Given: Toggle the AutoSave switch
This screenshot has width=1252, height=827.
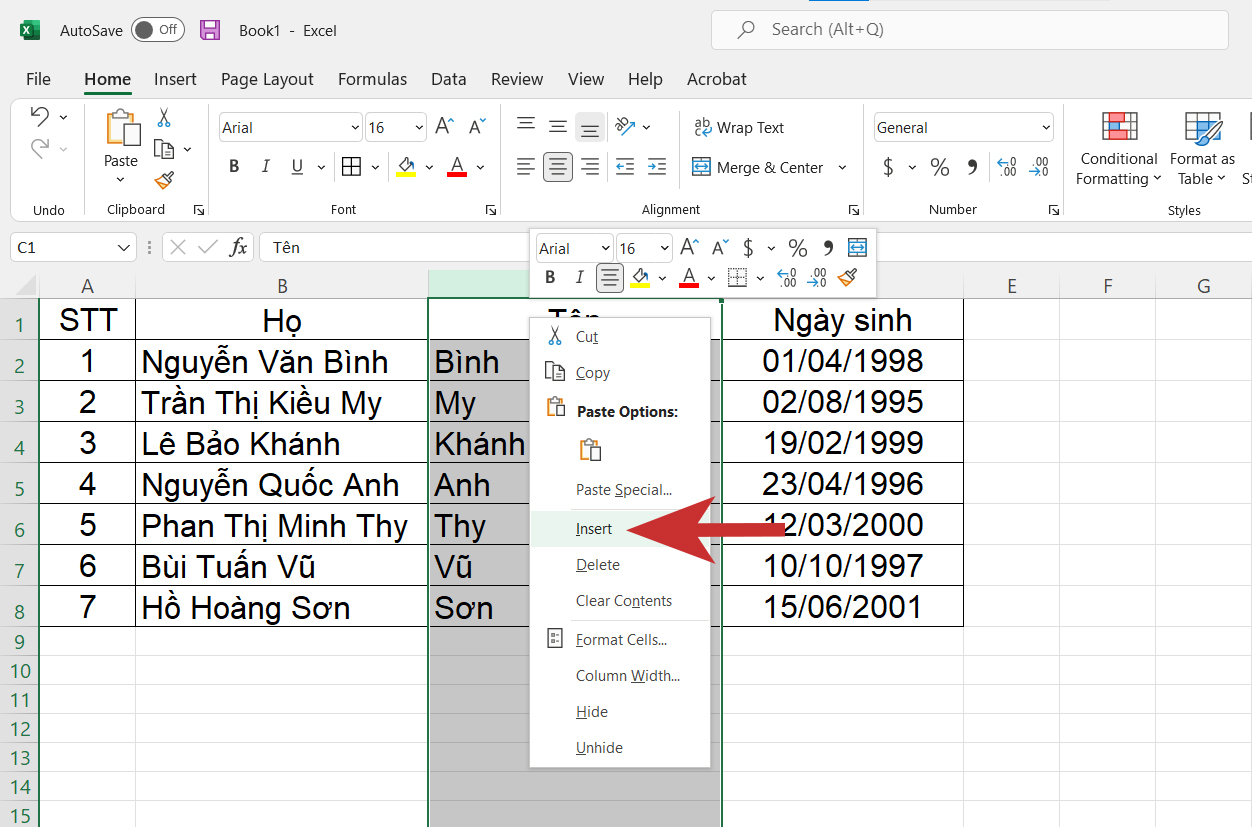Looking at the screenshot, I should pyautogui.click(x=158, y=30).
